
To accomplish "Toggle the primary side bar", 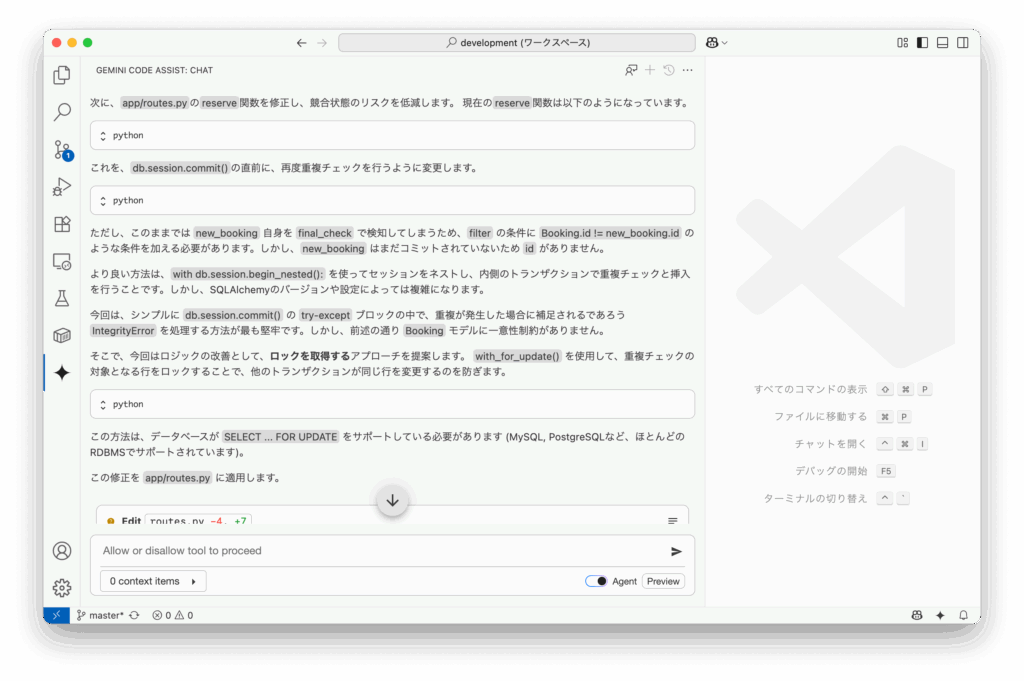I will pos(922,42).
